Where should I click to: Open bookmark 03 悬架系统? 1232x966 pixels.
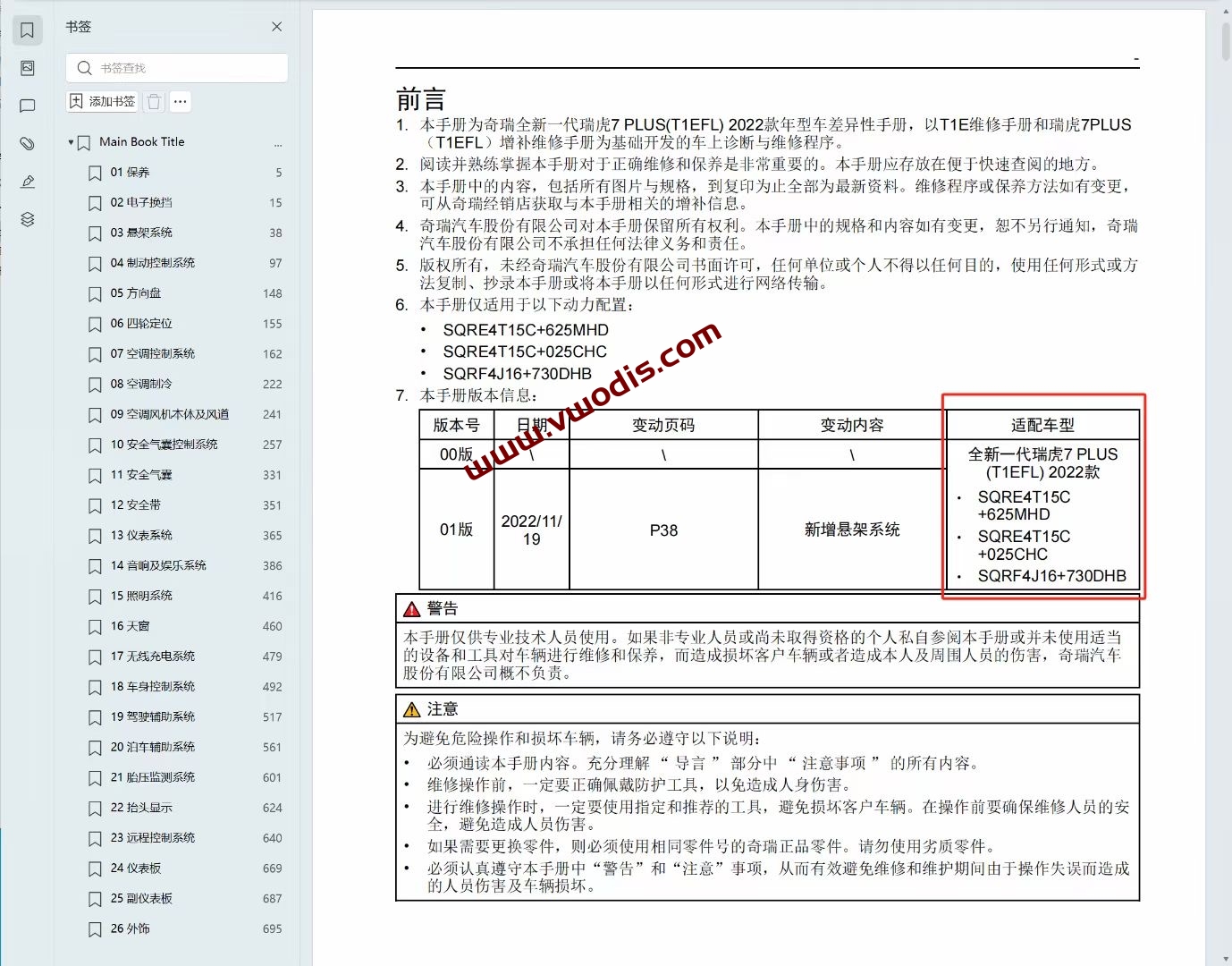(141, 233)
